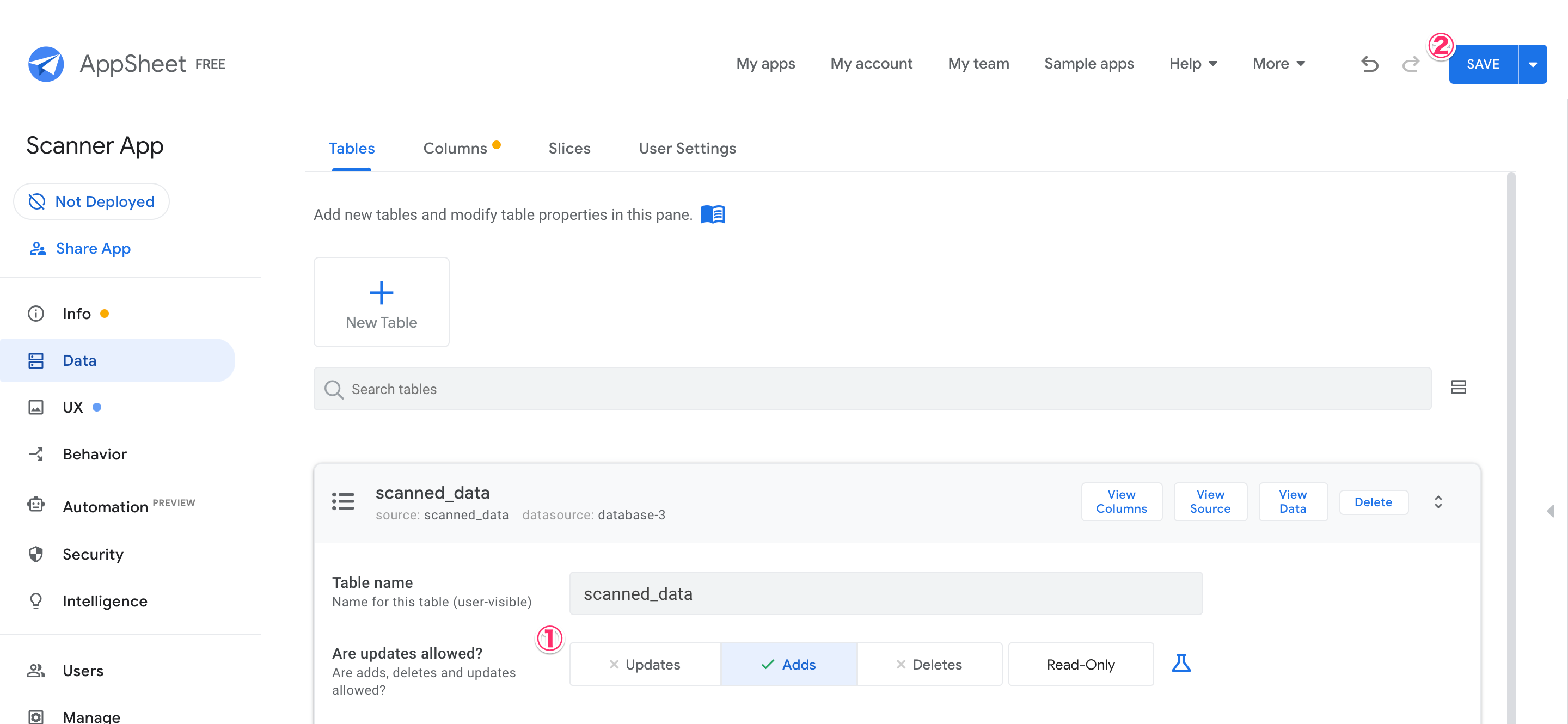The height and width of the screenshot is (724, 1568).
Task: Collapse the scanned_data table panel
Action: coord(1438,502)
